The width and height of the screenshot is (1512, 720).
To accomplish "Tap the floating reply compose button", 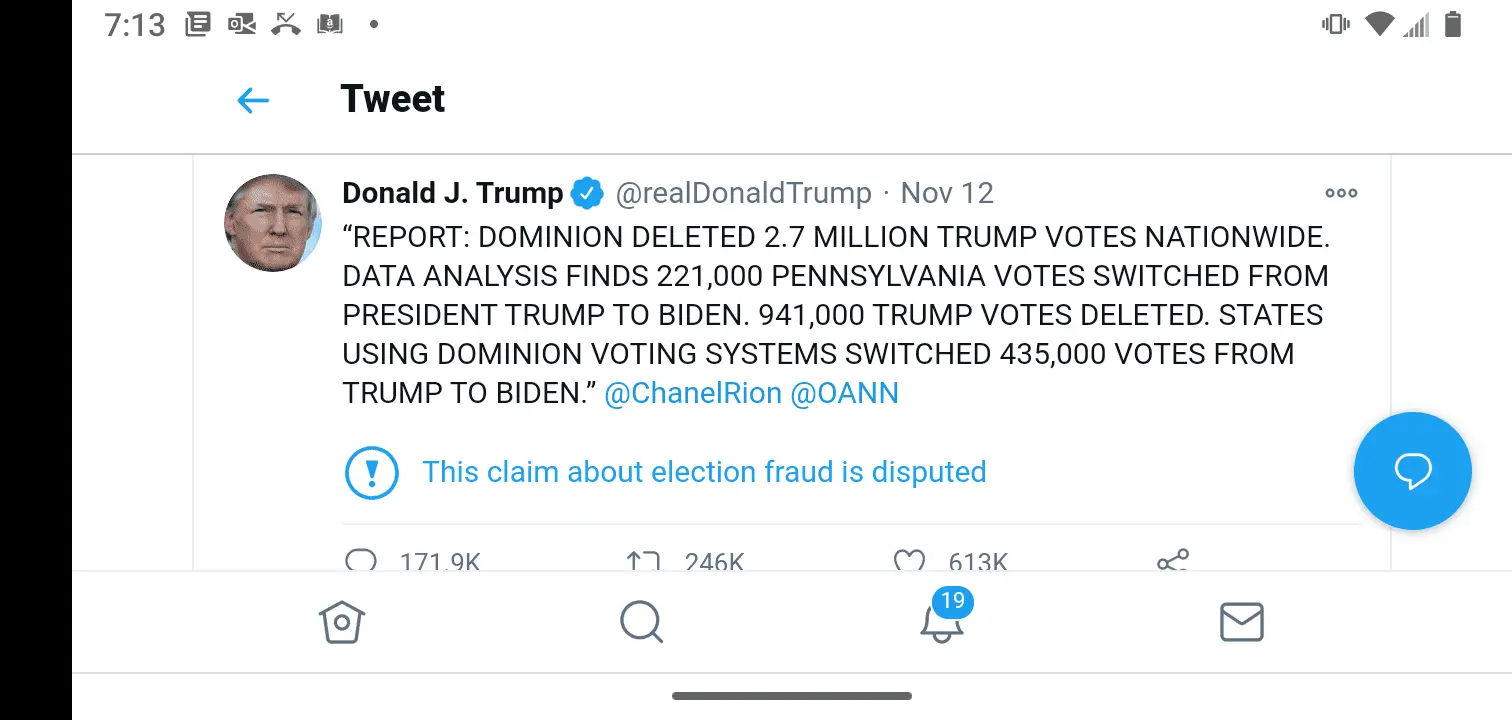I will 1412,470.
